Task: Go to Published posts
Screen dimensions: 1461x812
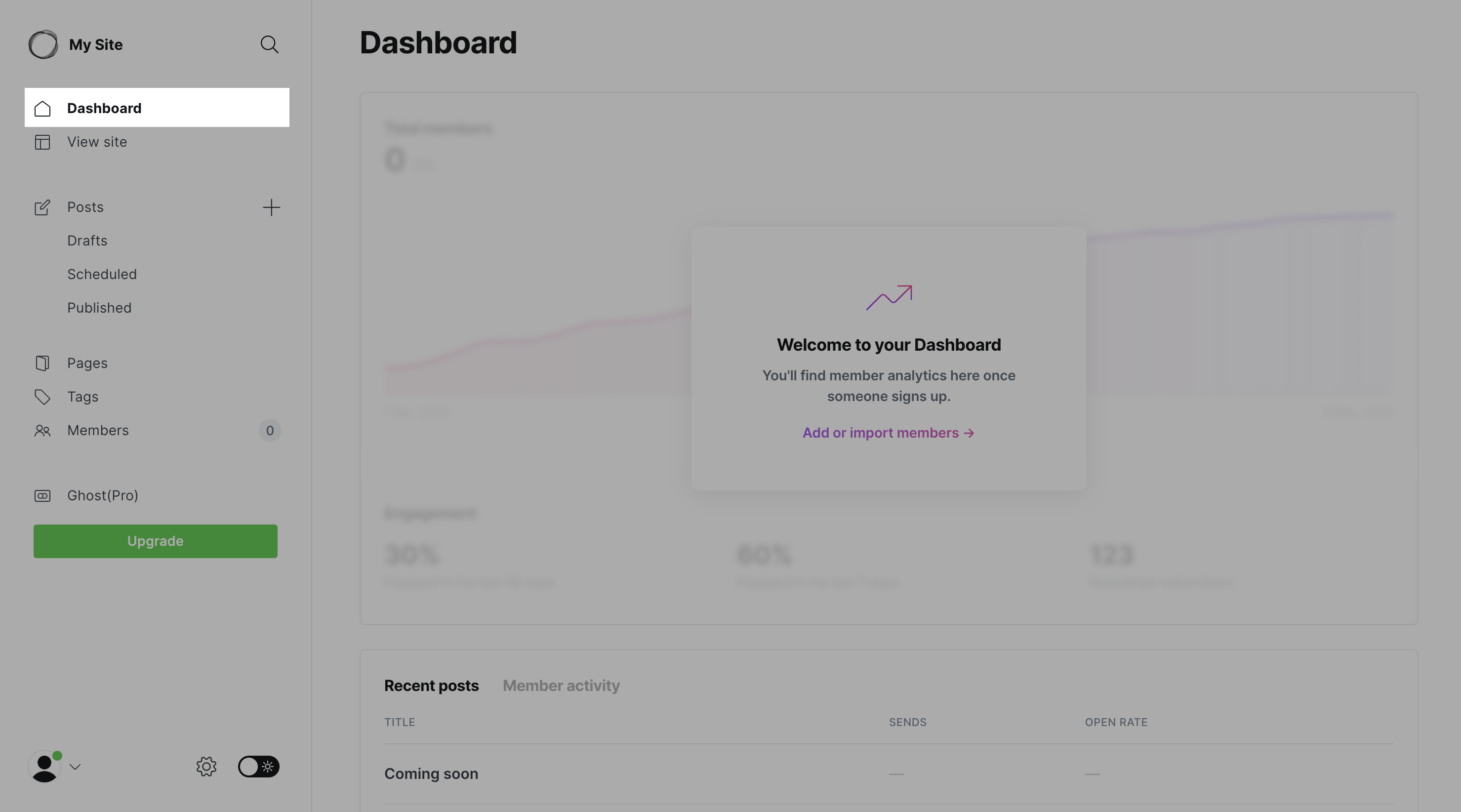Action: (99, 308)
